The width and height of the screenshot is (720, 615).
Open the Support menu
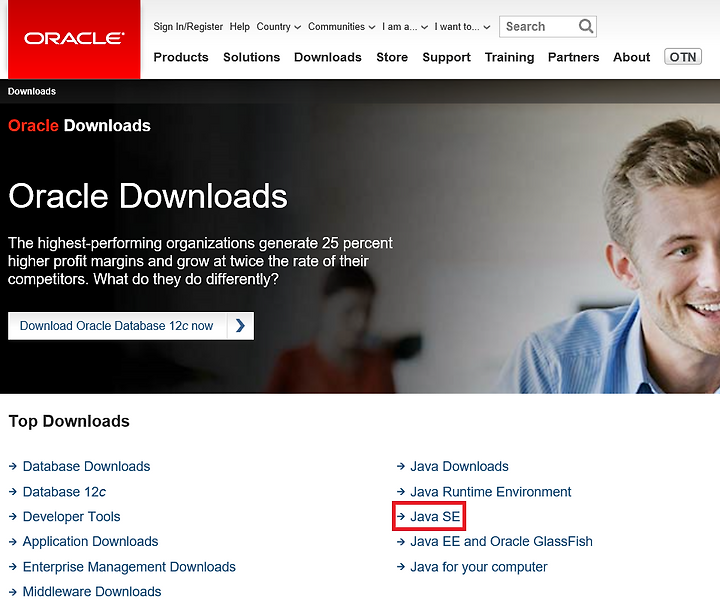[x=446, y=57]
